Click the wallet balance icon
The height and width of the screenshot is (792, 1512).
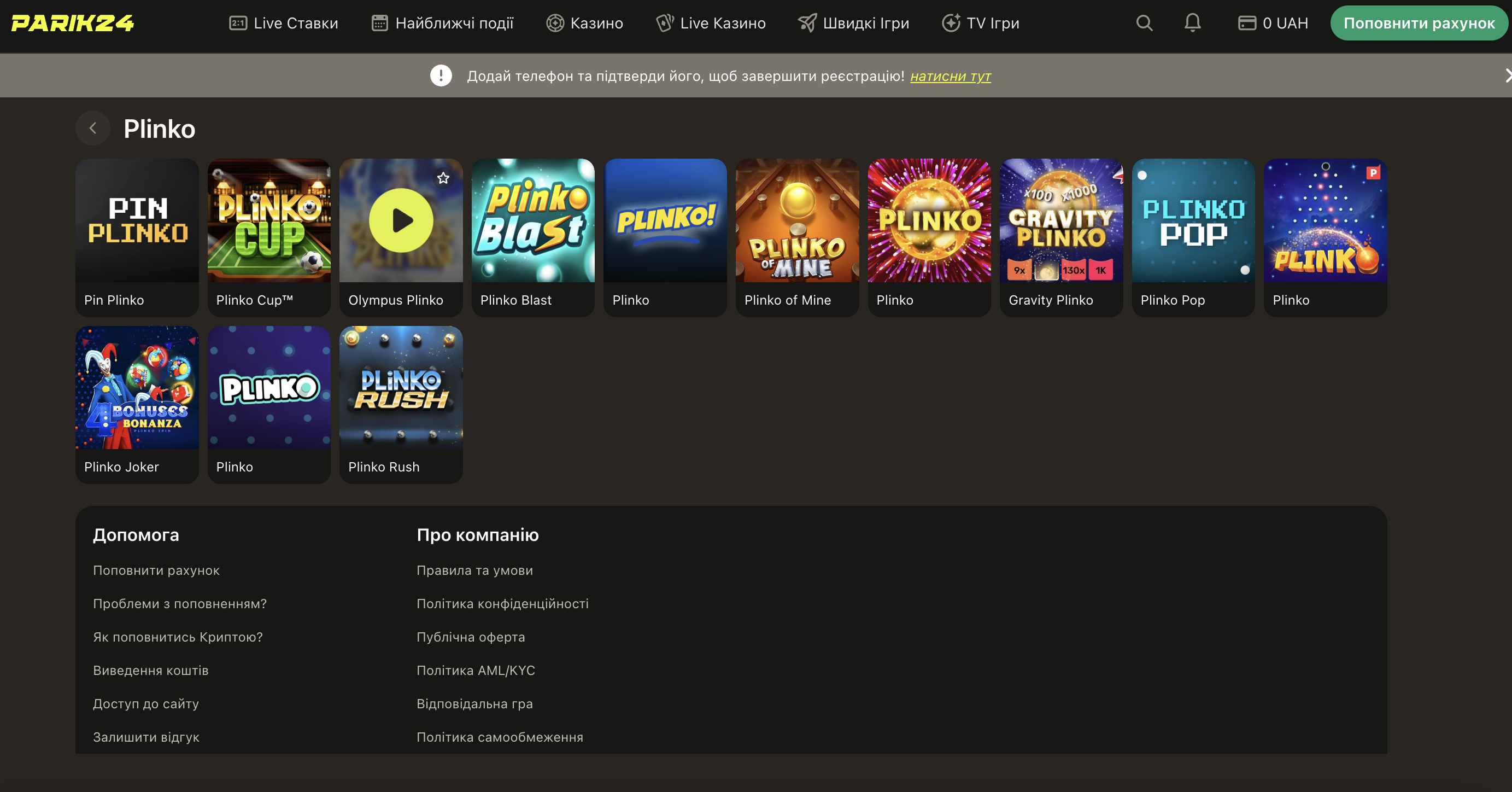point(1247,23)
